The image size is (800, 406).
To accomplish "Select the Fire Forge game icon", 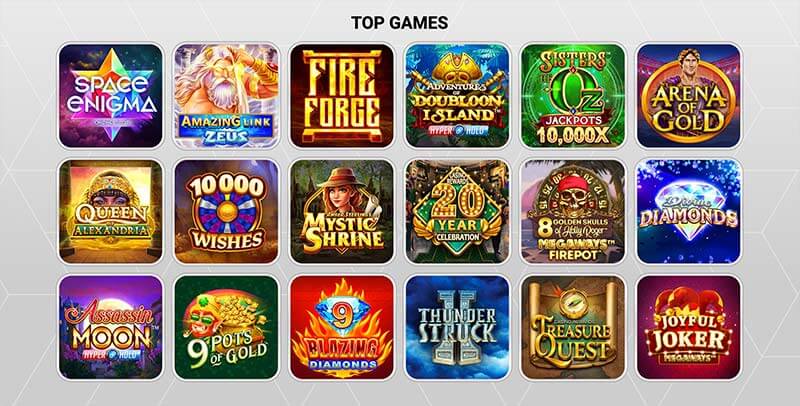I will click(342, 96).
